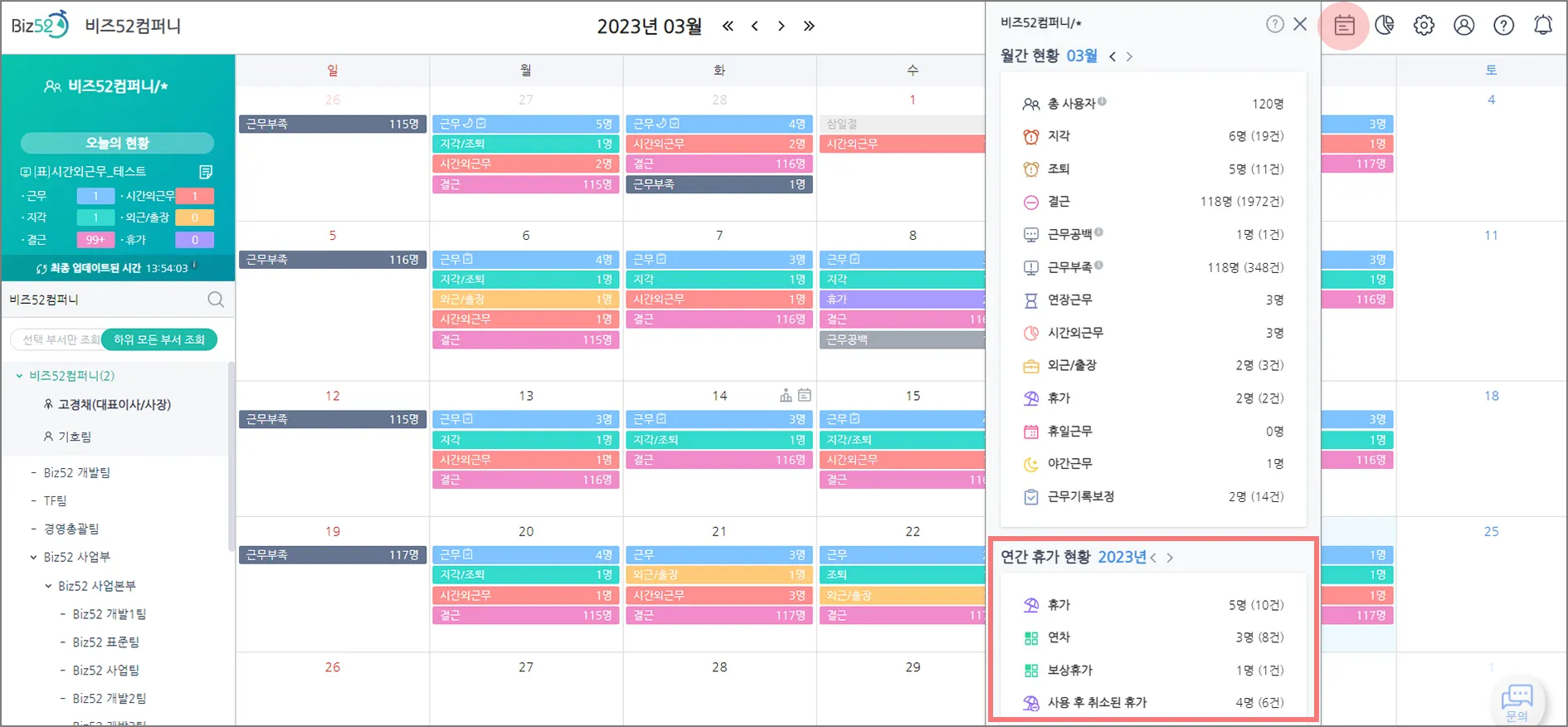The height and width of the screenshot is (727, 1568).
Task: Click the help icon inside the status panel
Action: [1275, 24]
